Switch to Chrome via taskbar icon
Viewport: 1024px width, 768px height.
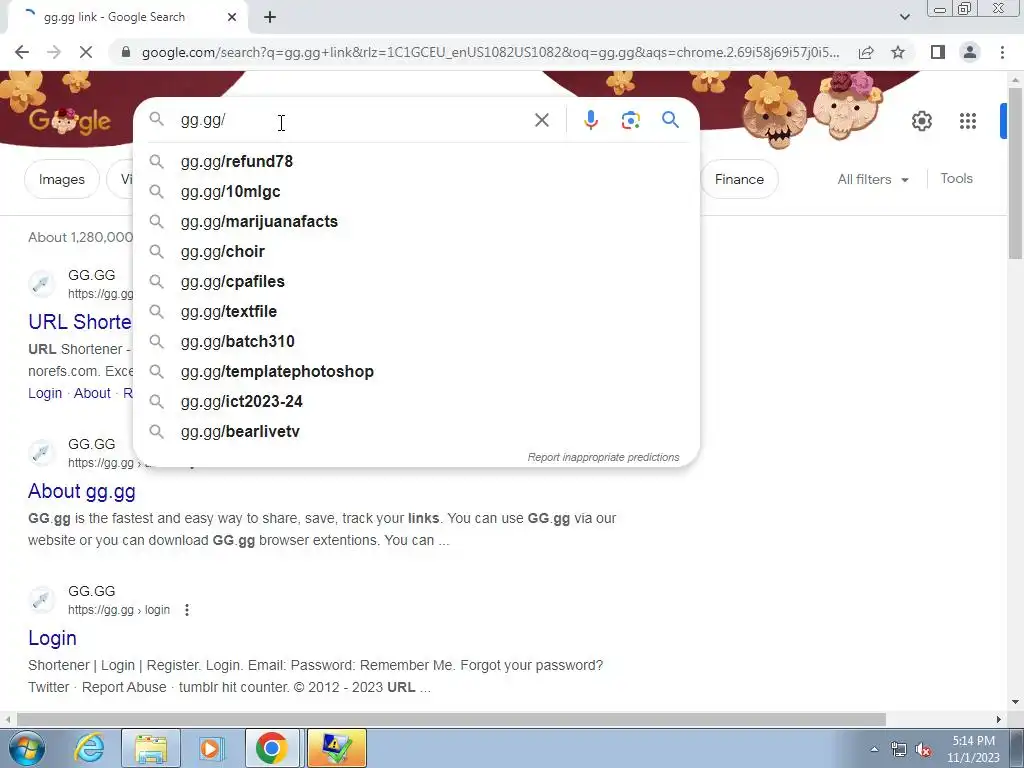click(x=272, y=748)
